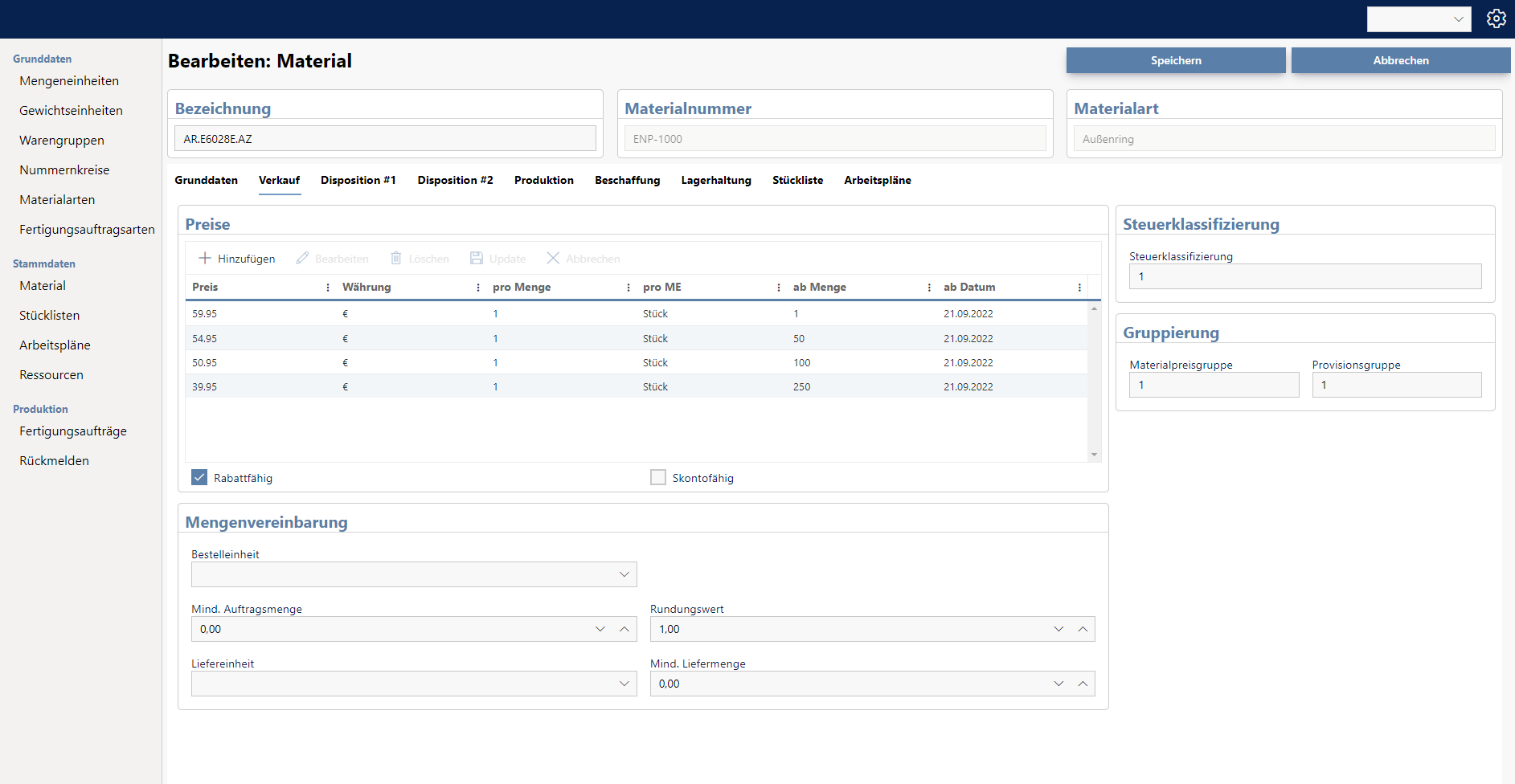Click the plus icon to add a price

[205, 258]
